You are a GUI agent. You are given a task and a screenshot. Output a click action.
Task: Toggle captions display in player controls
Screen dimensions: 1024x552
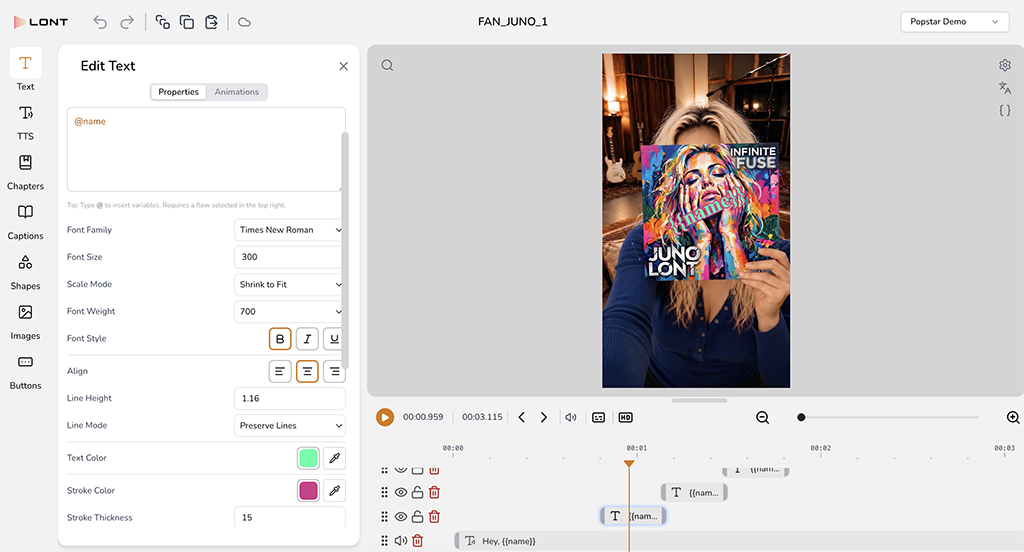pyautogui.click(x=598, y=417)
